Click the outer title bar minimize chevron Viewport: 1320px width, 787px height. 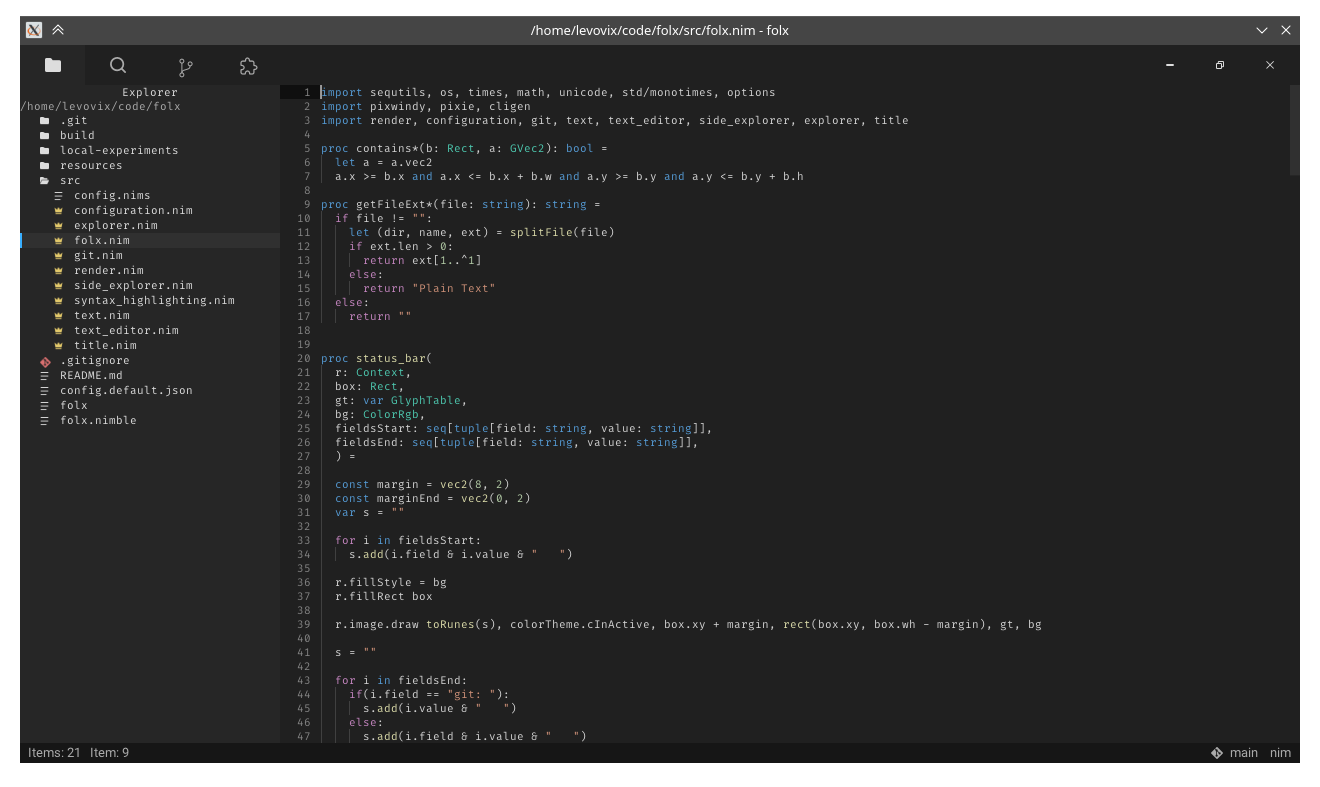[x=1262, y=30]
